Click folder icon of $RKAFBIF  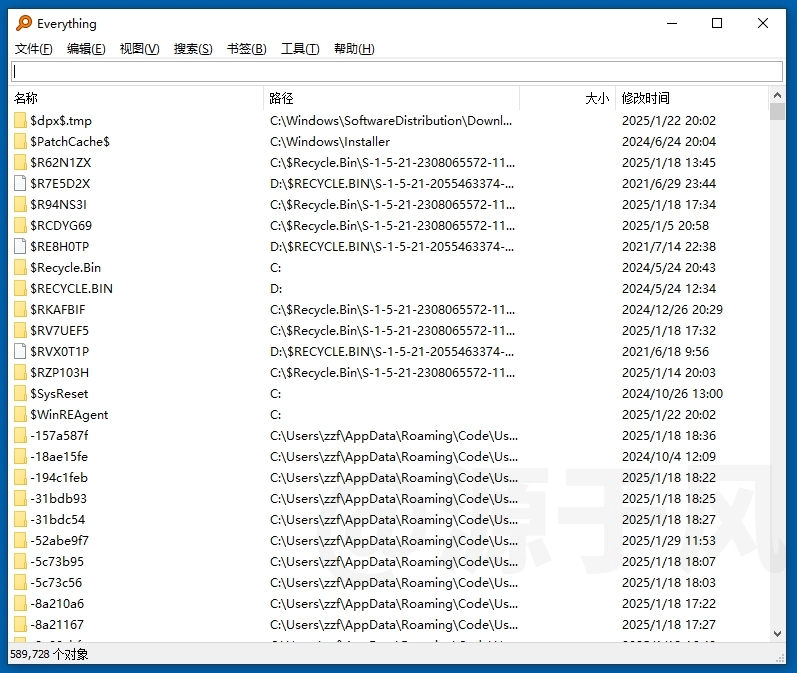[x=20, y=310]
